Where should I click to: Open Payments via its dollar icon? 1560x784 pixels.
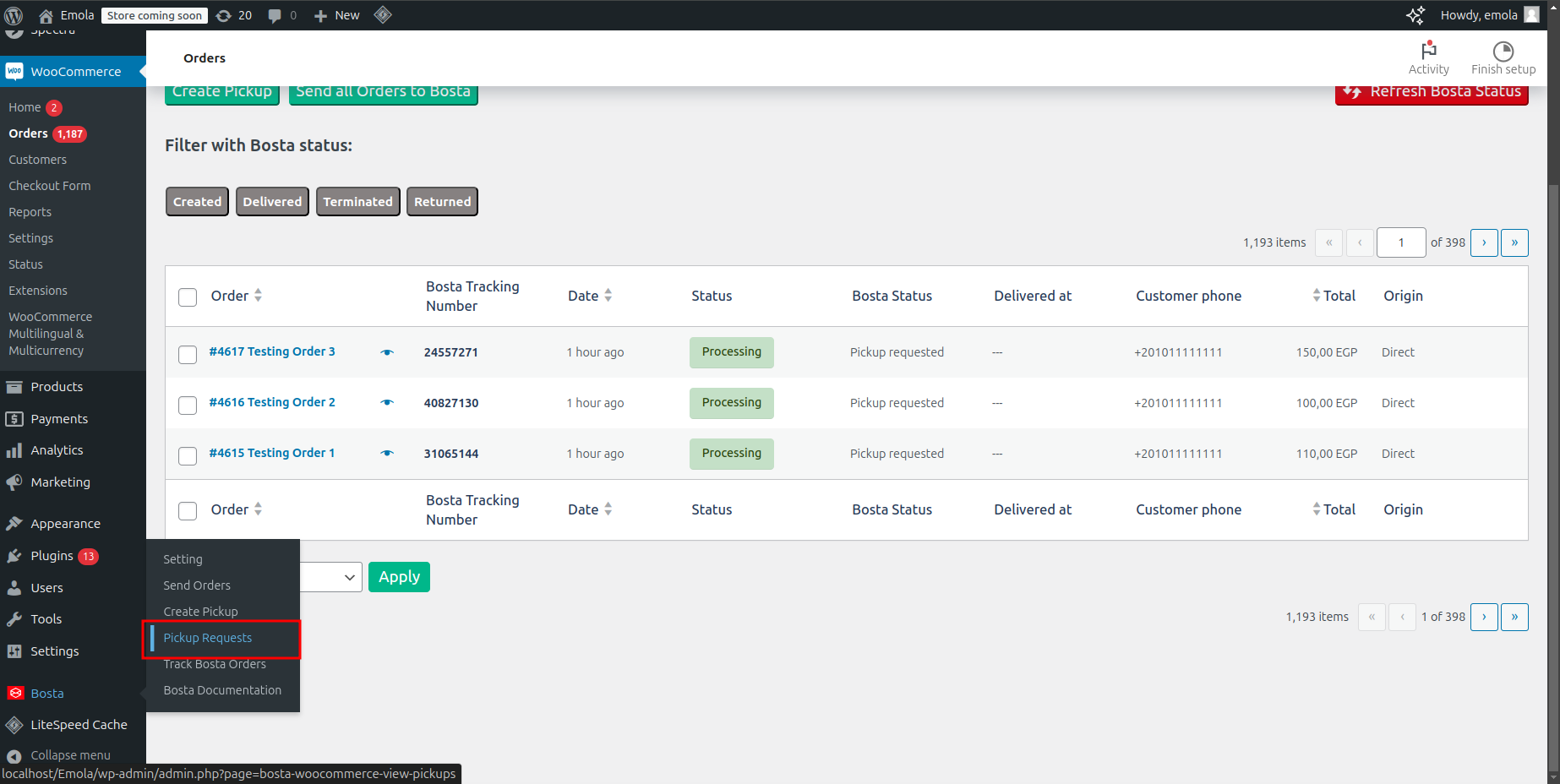coord(14,419)
